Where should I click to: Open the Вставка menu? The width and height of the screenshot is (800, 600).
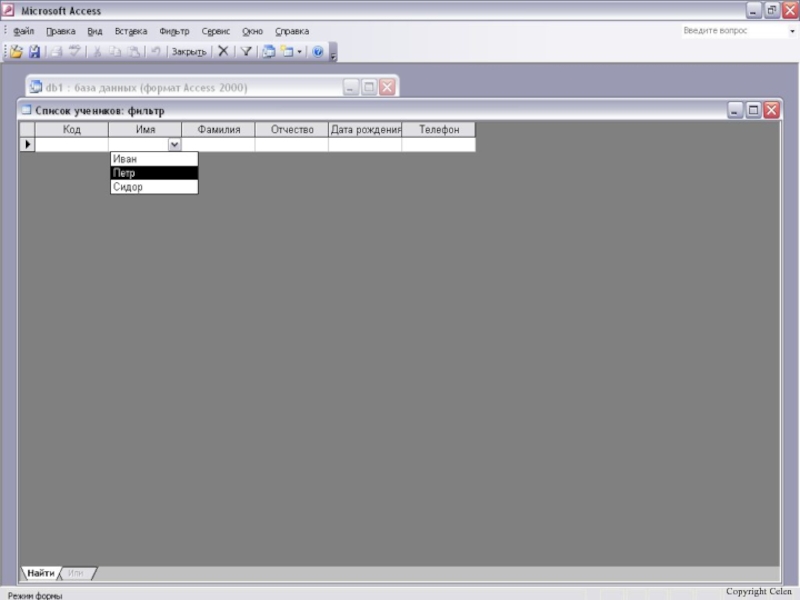click(x=131, y=31)
